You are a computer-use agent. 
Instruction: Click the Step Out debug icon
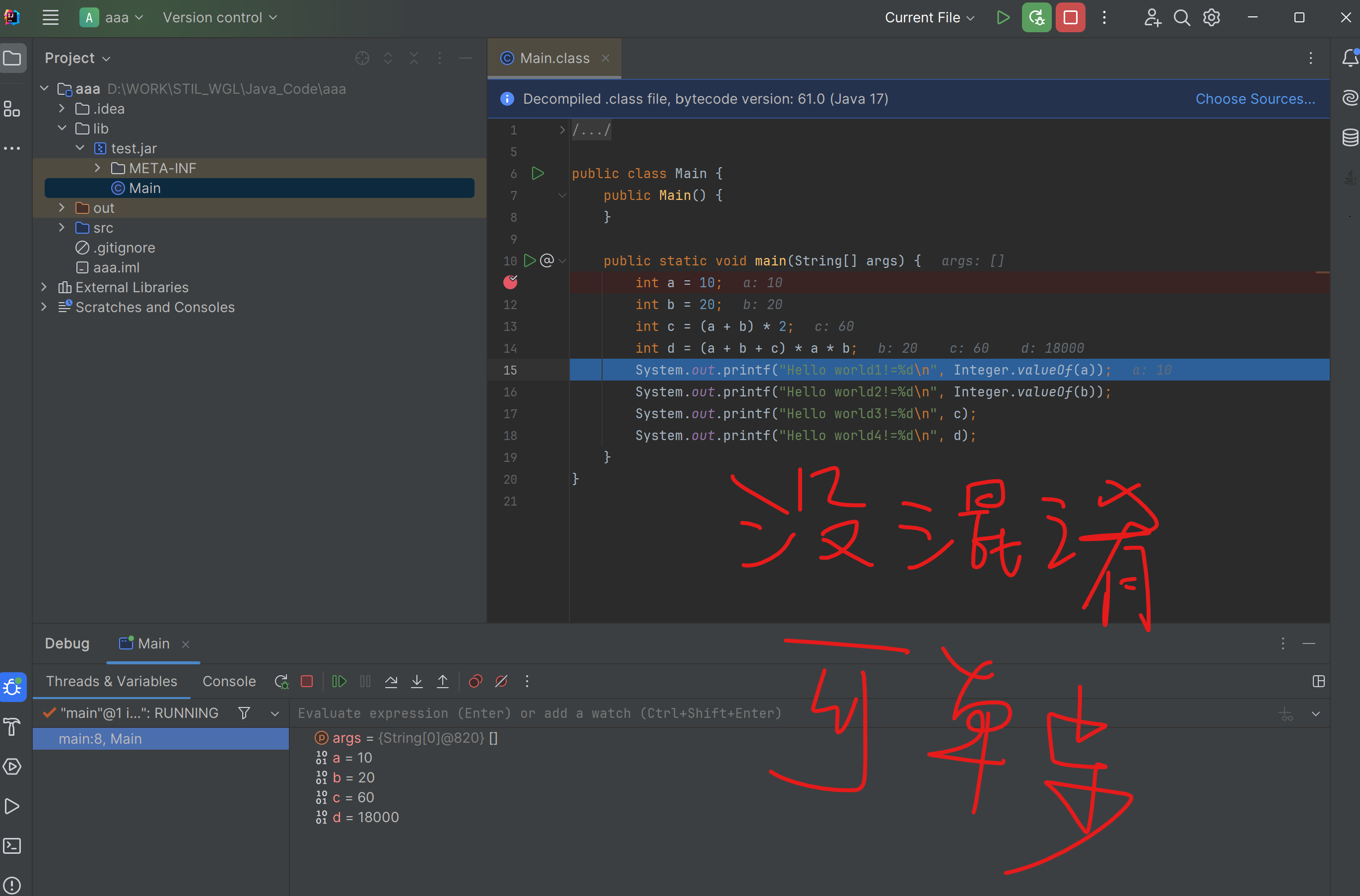442,681
